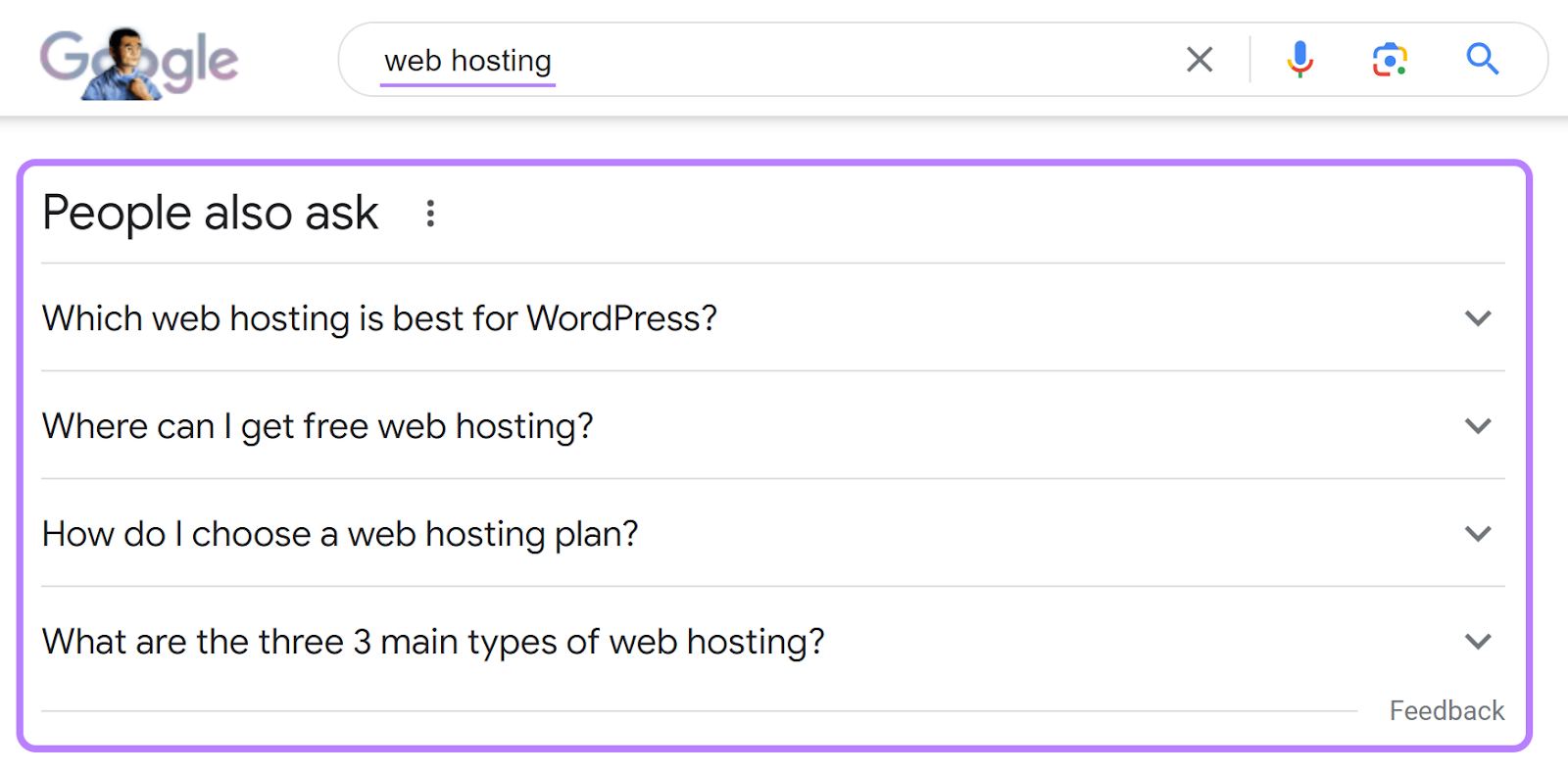This screenshot has width=1568, height=773.
Task: Expand the WordPress hosting question
Action: (x=1478, y=318)
